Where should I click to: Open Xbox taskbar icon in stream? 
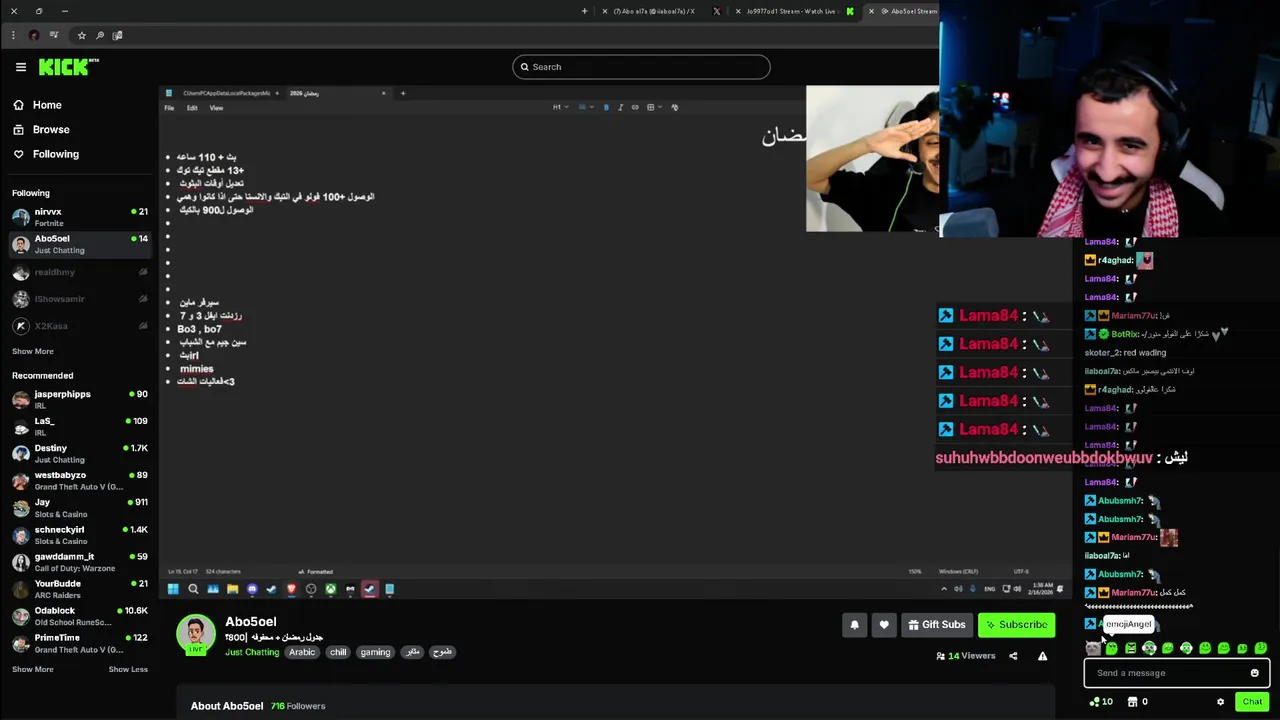tap(330, 589)
